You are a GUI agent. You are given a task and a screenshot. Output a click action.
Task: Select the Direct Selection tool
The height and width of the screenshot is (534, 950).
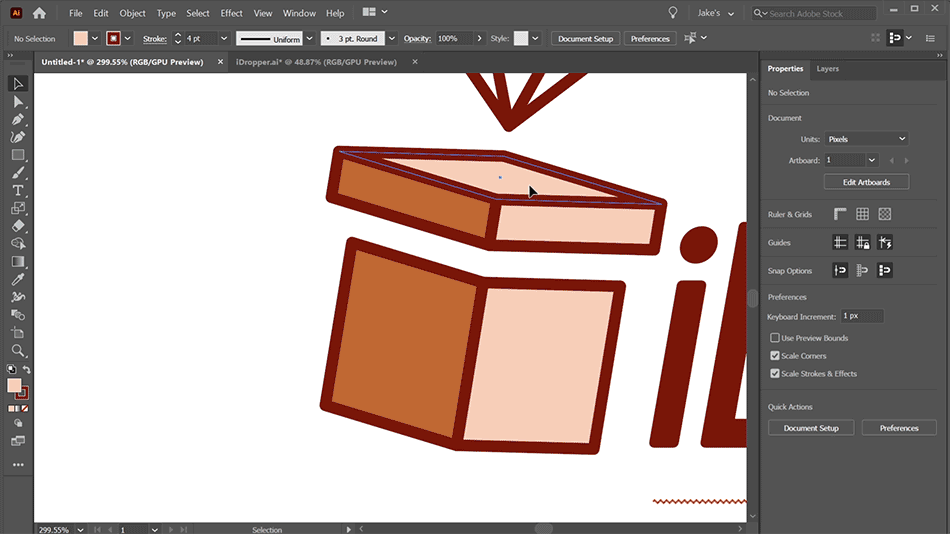coord(18,102)
